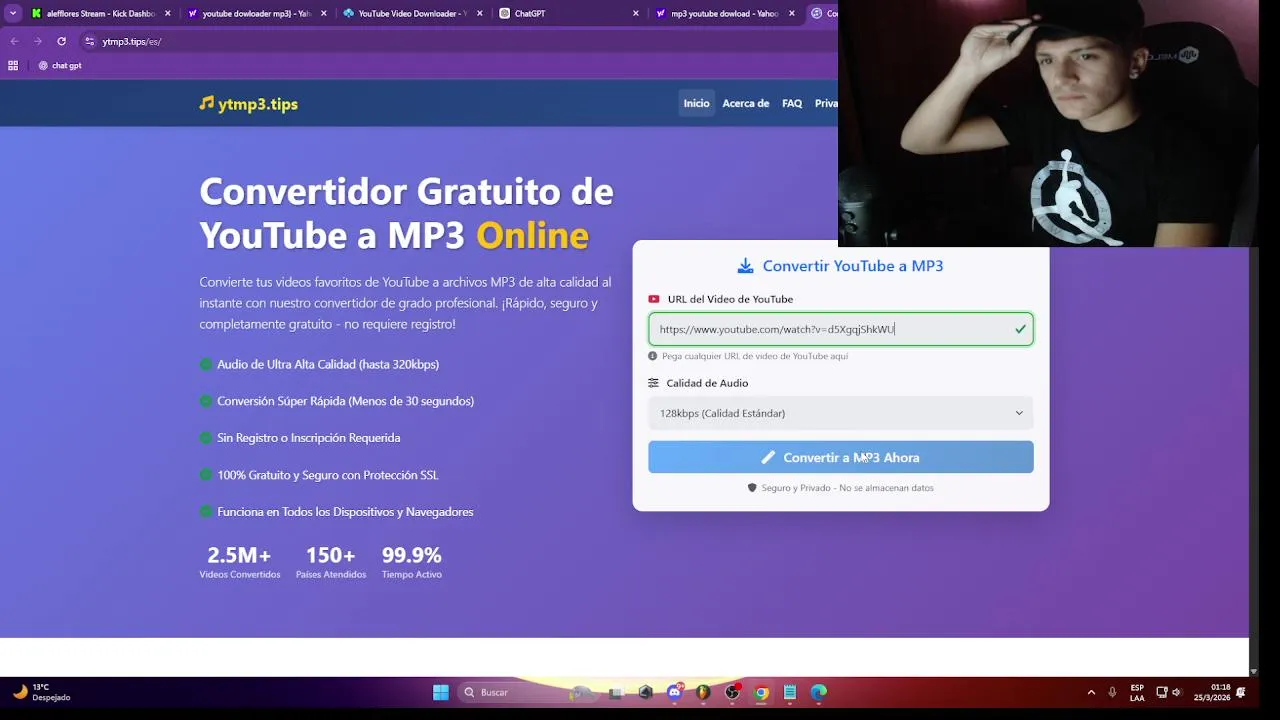Click the 2.5M+ Videos Convertidos stat
Viewport: 1280px width, 720px height.
point(239,562)
